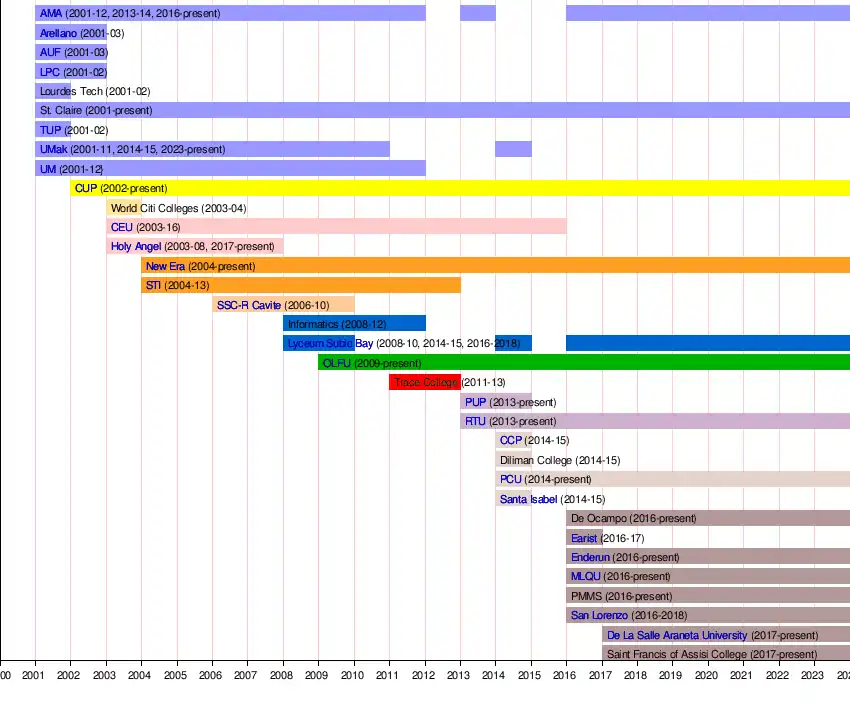
Task: Open De La Salle Araneta University link
Action: coord(677,635)
